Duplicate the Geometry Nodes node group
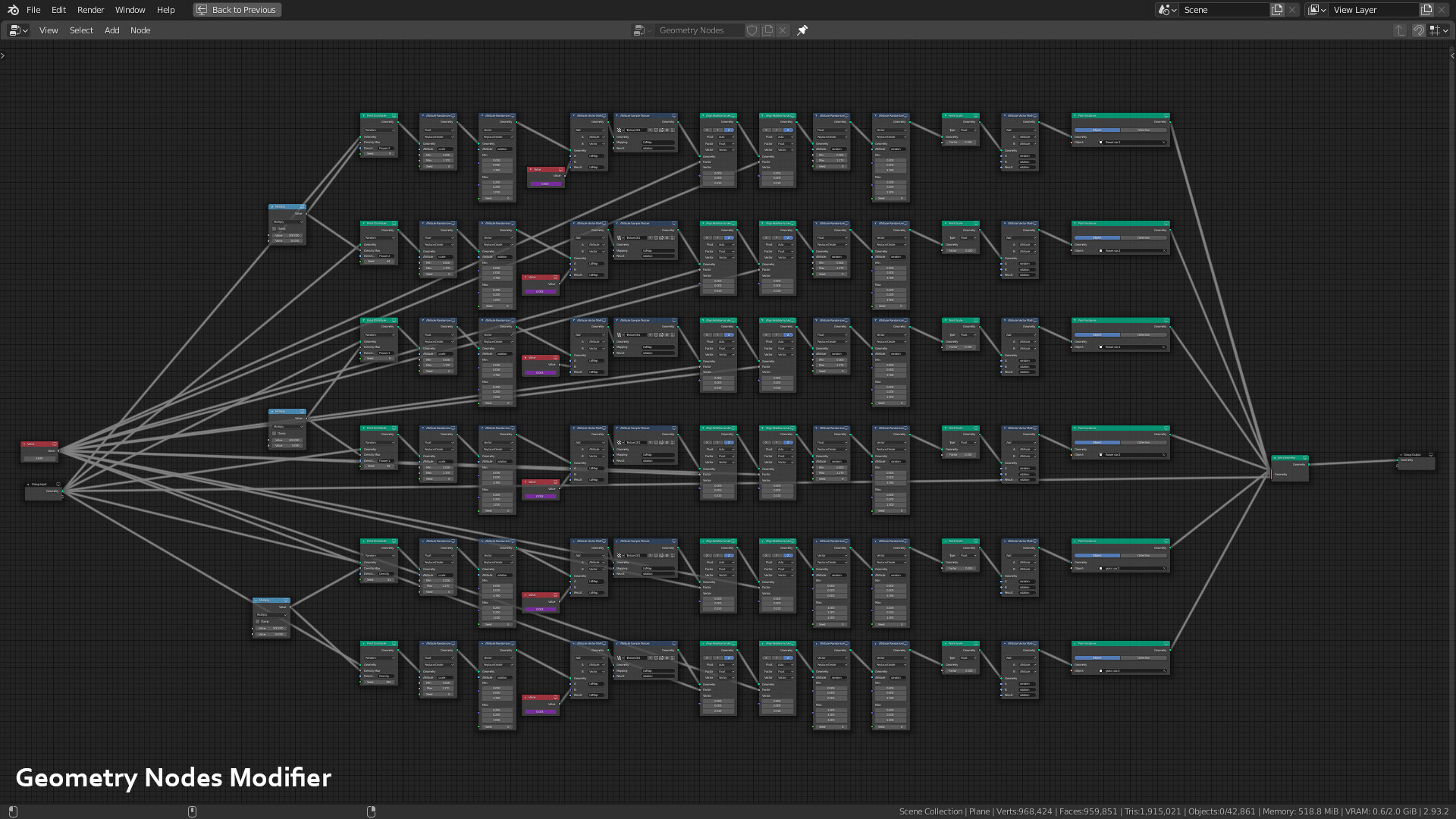This screenshot has height=819, width=1456. 767,30
